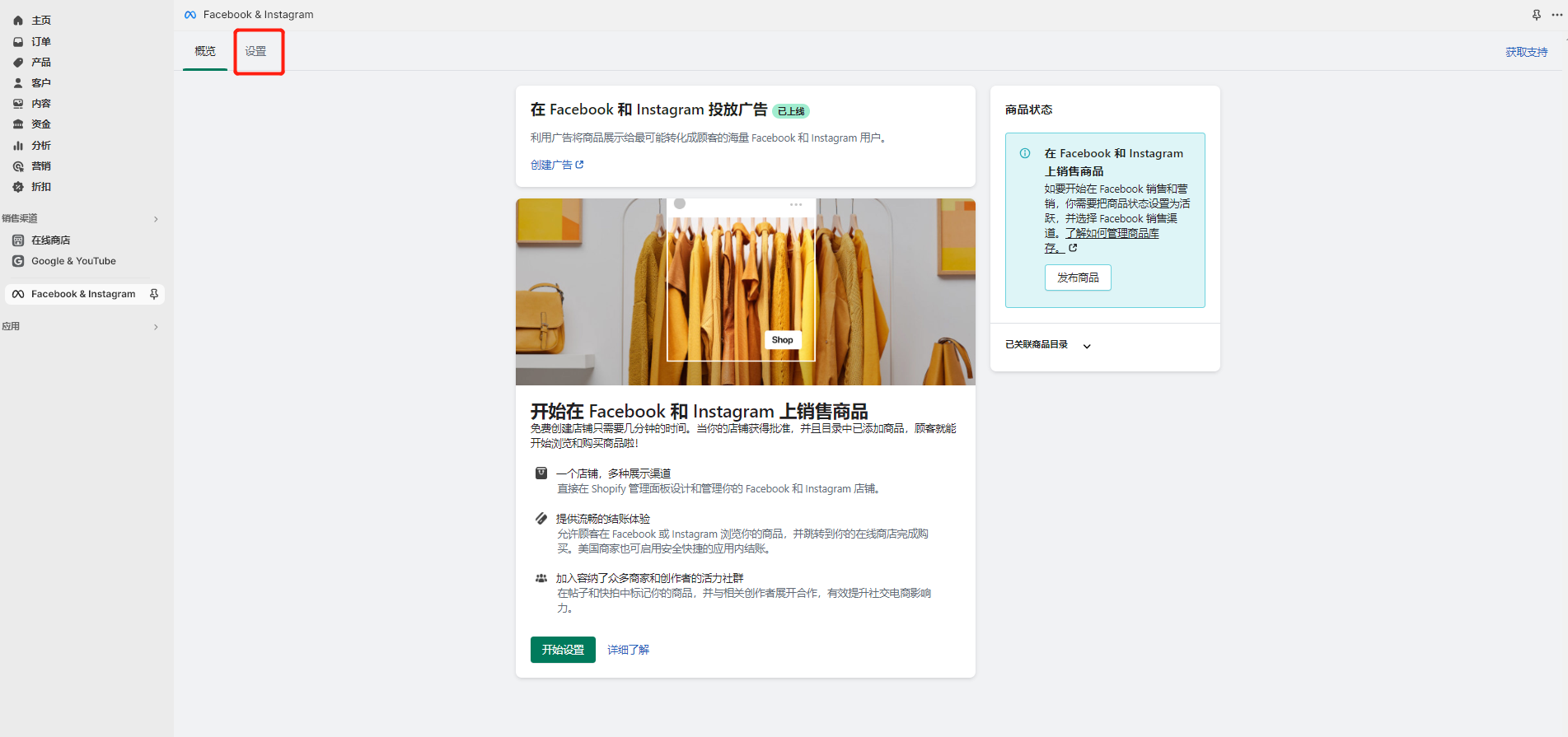
Task: Click the people icon beside 加入容纳了众多商家
Action: 541,578
